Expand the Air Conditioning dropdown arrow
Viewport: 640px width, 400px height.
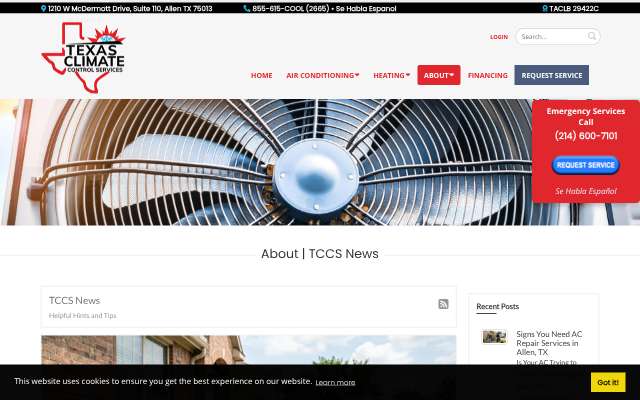coord(357,75)
